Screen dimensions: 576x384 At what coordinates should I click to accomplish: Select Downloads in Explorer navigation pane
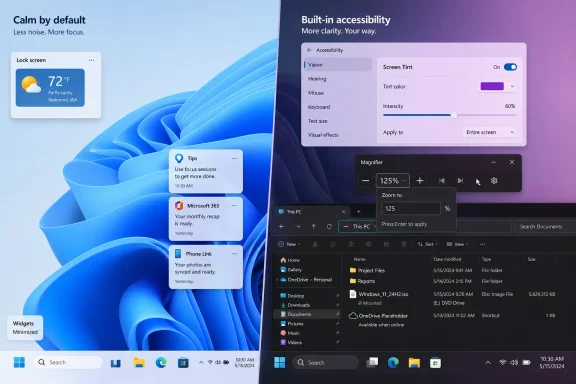295,305
